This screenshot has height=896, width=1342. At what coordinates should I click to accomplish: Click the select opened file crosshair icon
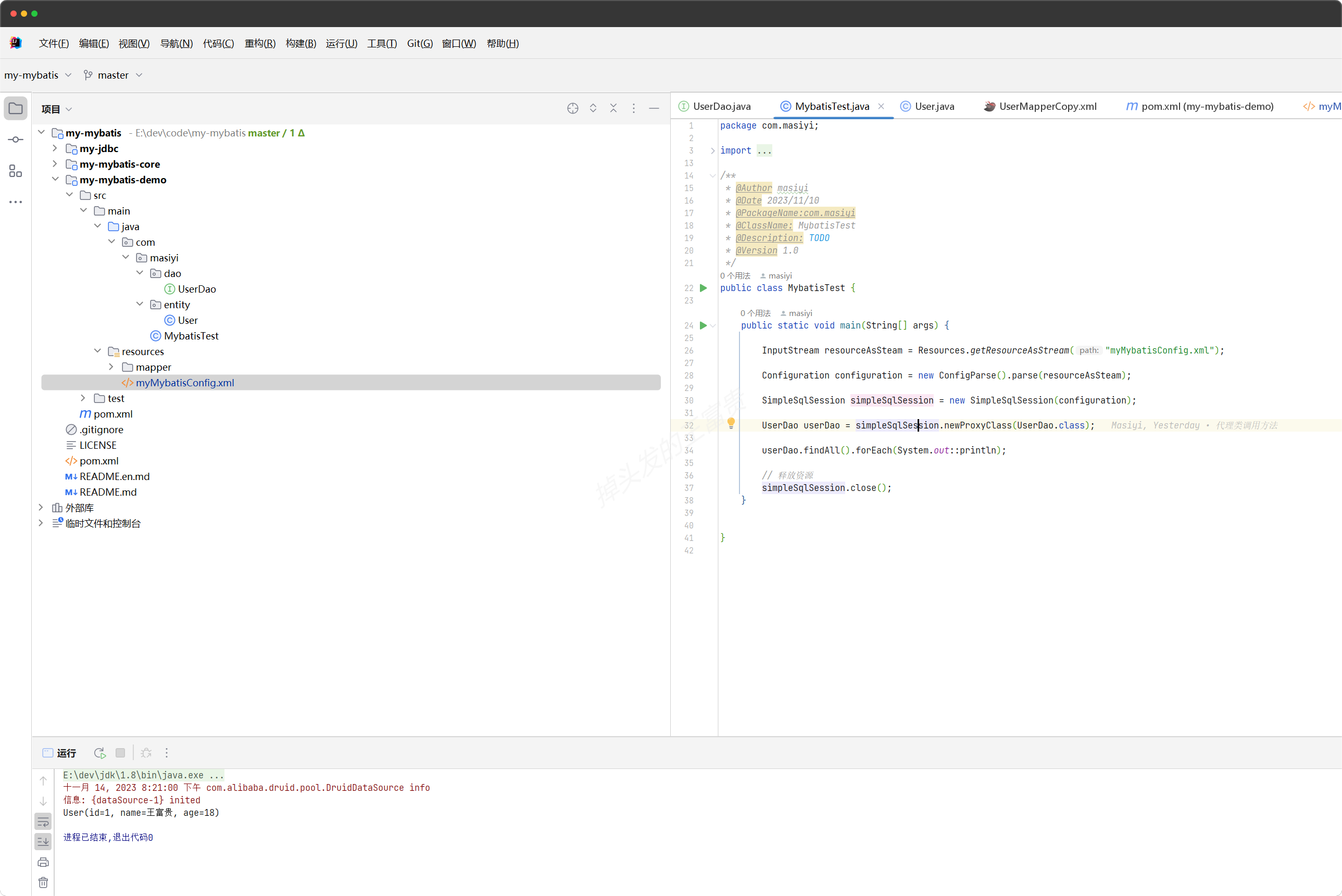tap(573, 109)
